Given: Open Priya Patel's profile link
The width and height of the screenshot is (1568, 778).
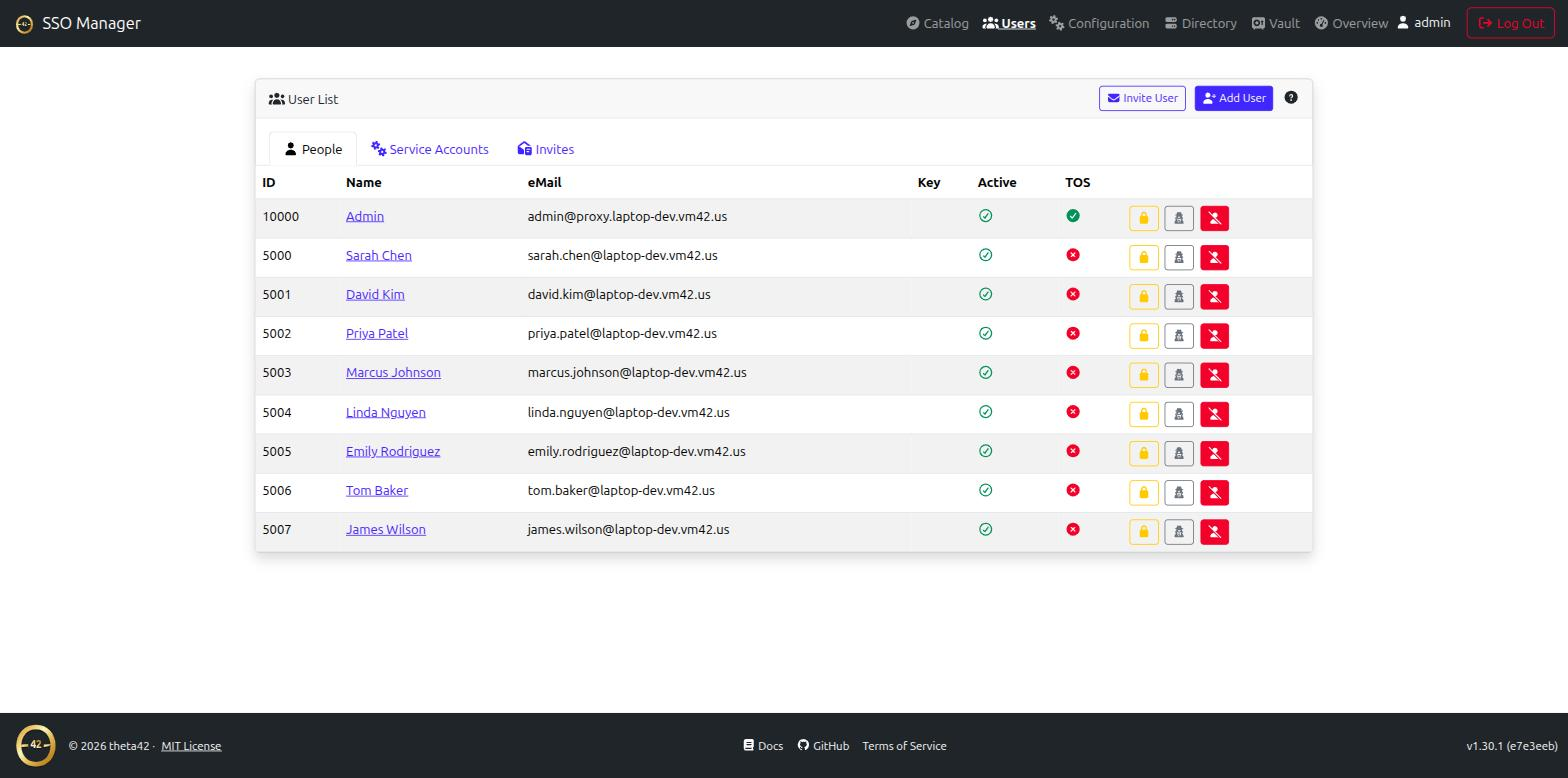Looking at the screenshot, I should 377,333.
